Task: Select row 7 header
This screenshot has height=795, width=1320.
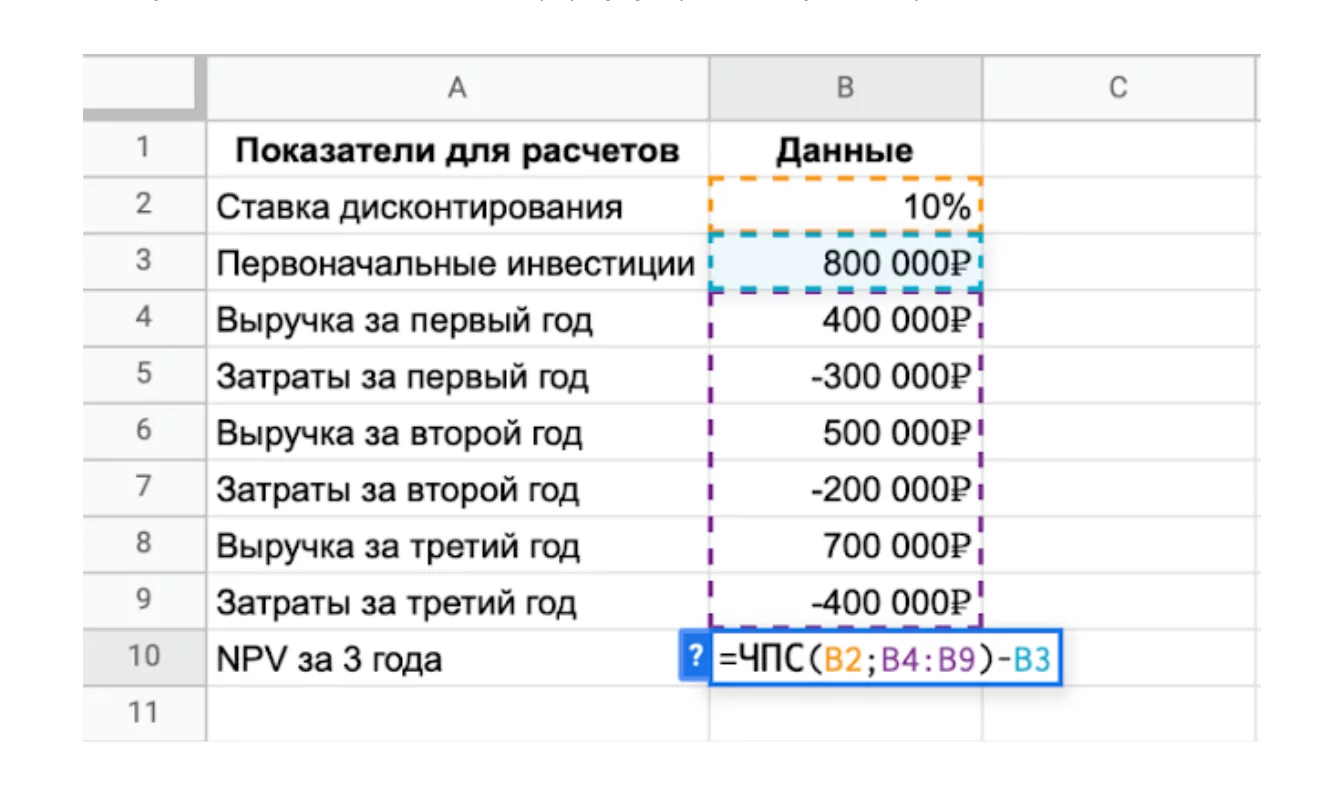Action: [x=144, y=488]
